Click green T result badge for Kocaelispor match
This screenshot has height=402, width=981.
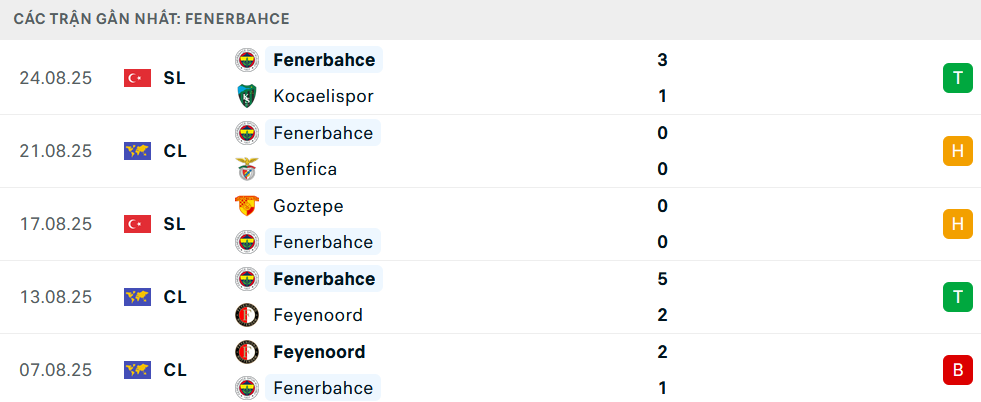coord(957,78)
